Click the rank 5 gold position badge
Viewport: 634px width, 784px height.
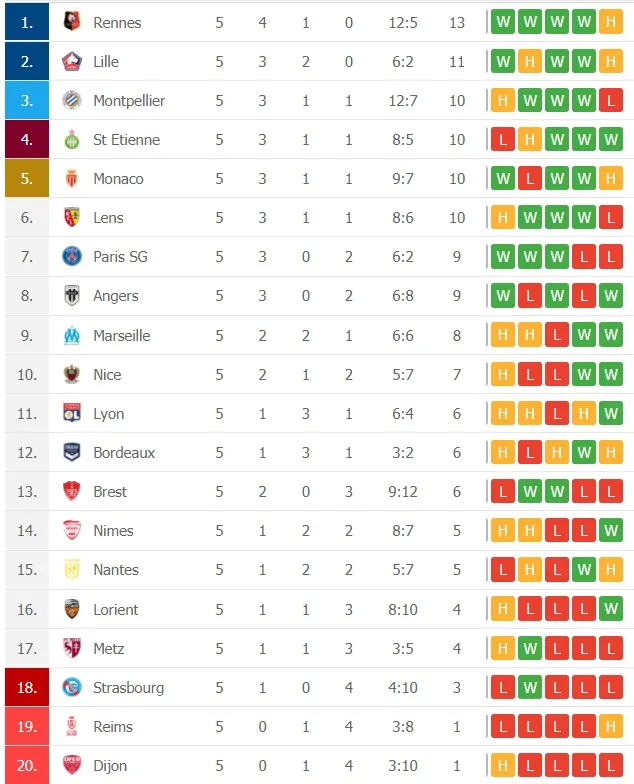(x=27, y=179)
